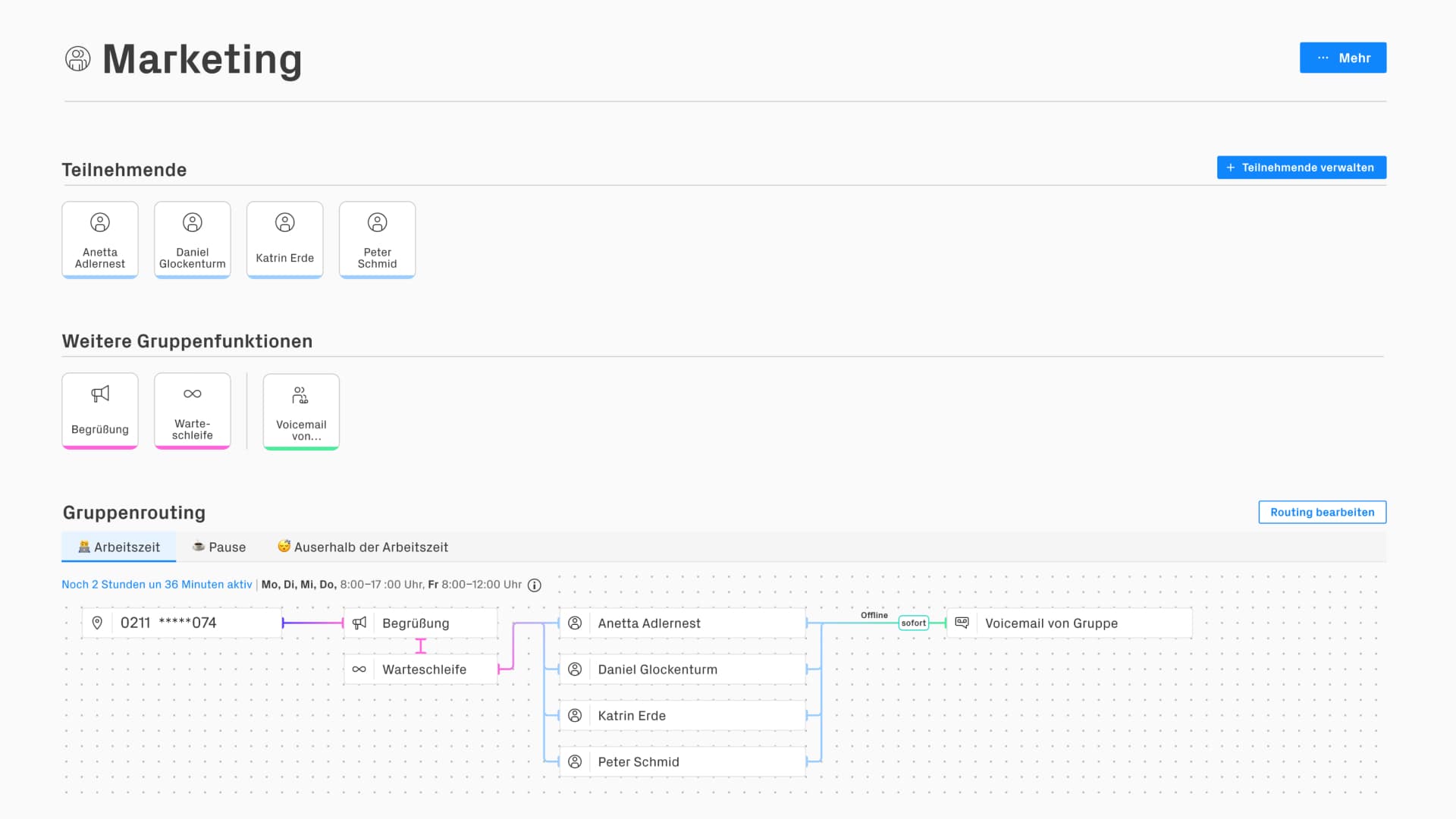Click the Weitere Gruppenfunktionen heading
1456x819 pixels.
187,341
